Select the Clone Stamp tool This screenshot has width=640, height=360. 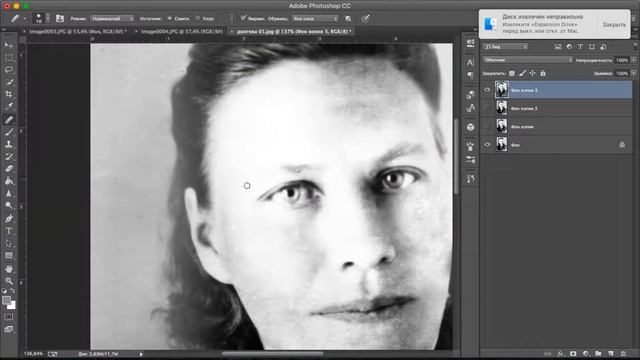click(x=9, y=144)
